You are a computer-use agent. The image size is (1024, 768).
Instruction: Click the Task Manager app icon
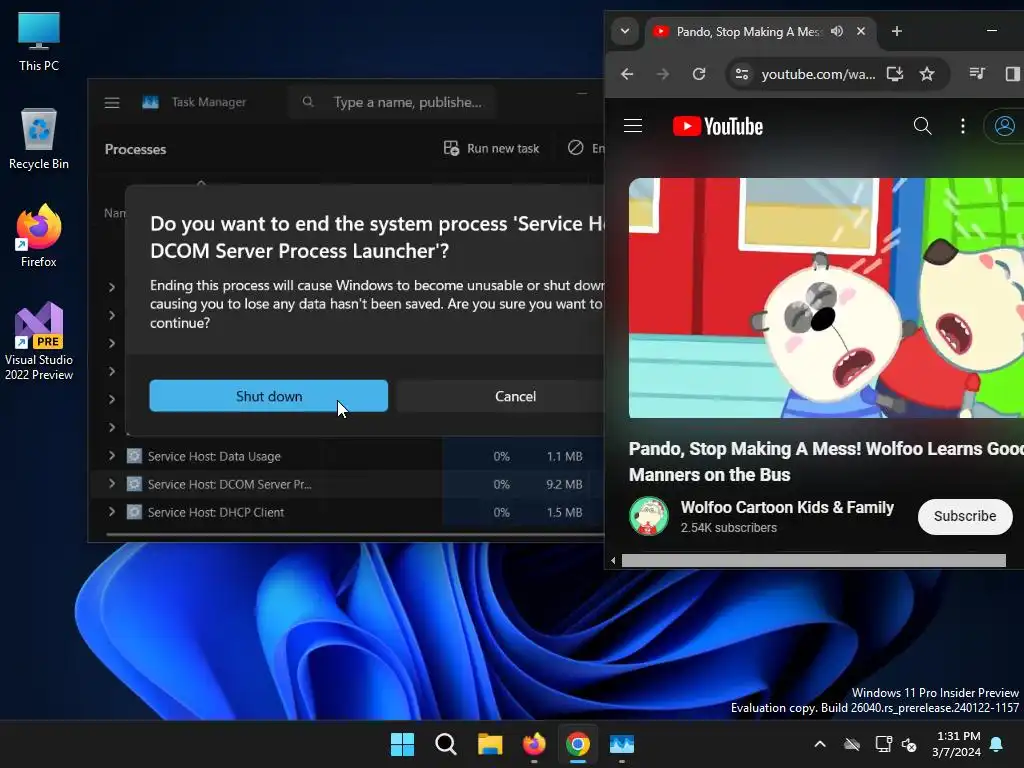(150, 103)
